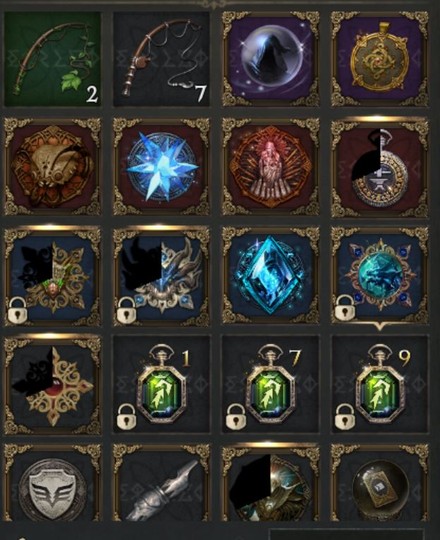Select the card inside glass orb item

[x=380, y=483]
